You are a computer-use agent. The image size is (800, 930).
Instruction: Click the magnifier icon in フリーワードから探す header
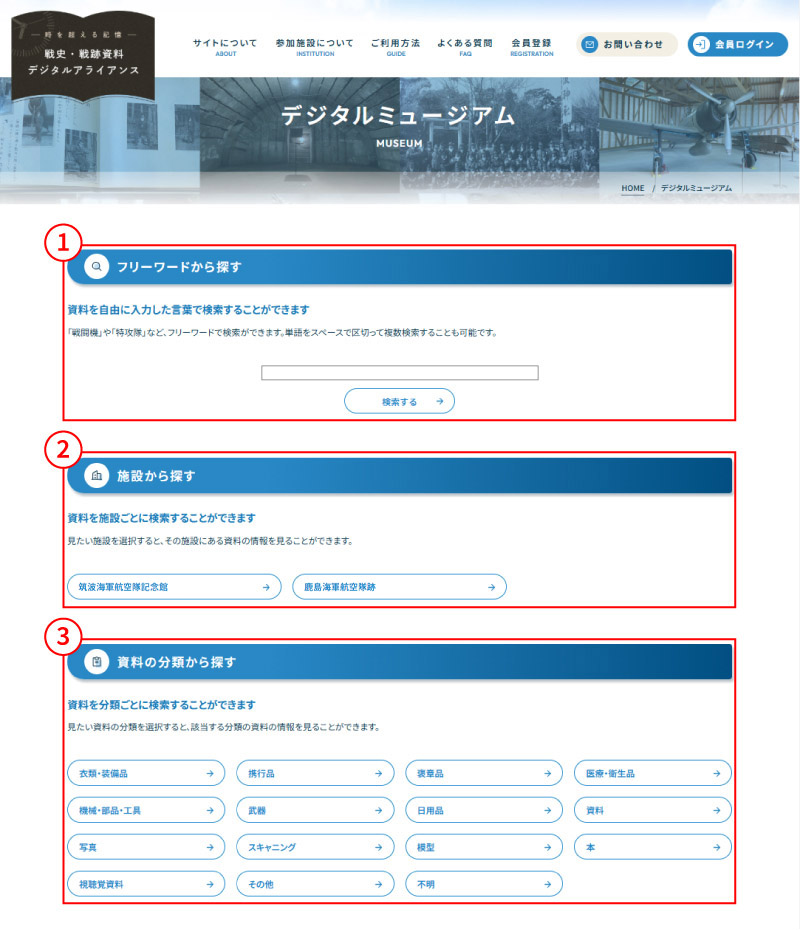tap(96, 267)
